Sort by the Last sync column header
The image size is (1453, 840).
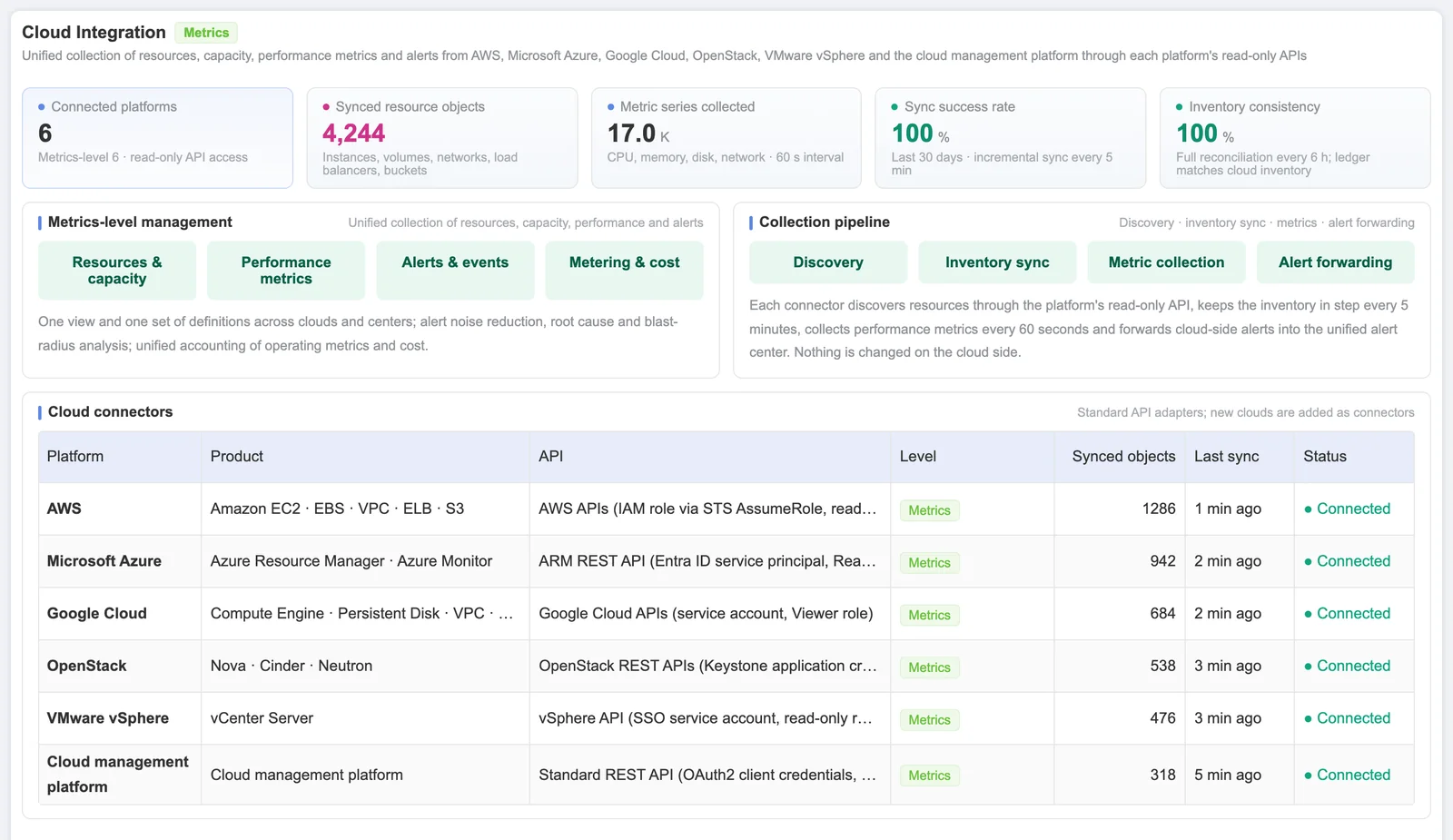pyautogui.click(x=1240, y=457)
